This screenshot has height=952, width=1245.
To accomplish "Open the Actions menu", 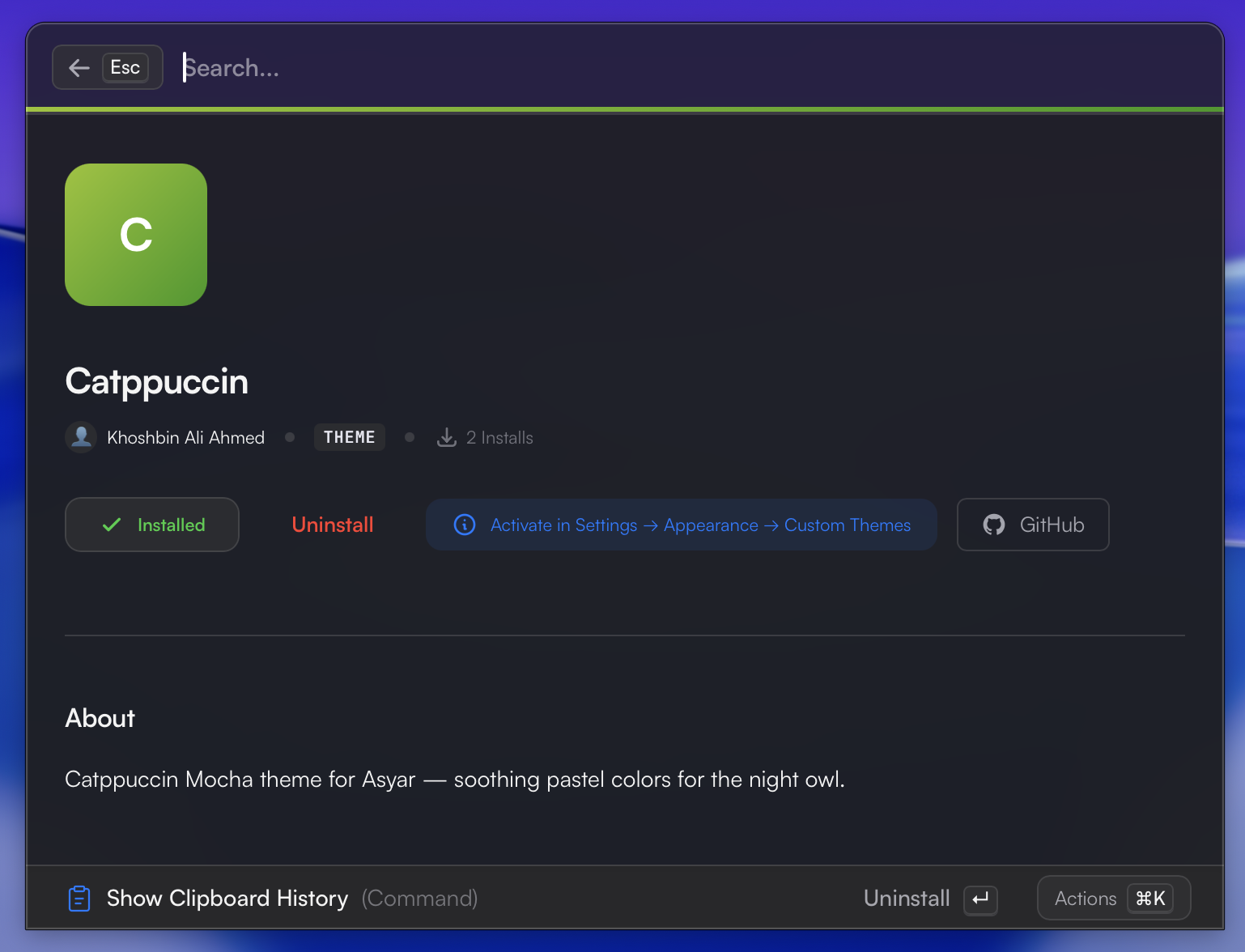I will 1085,899.
